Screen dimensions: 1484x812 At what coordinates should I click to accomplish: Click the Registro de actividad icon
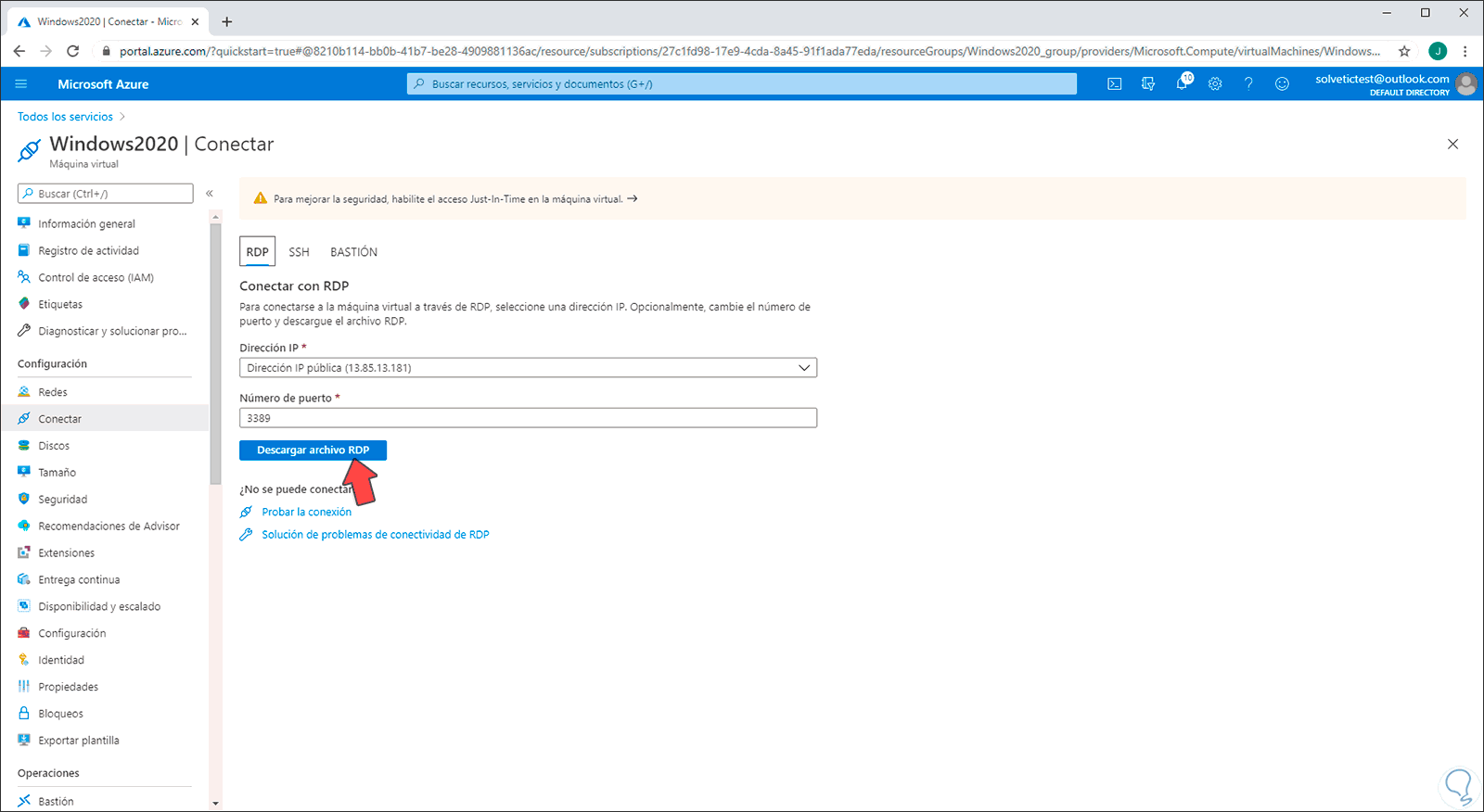pyautogui.click(x=24, y=250)
